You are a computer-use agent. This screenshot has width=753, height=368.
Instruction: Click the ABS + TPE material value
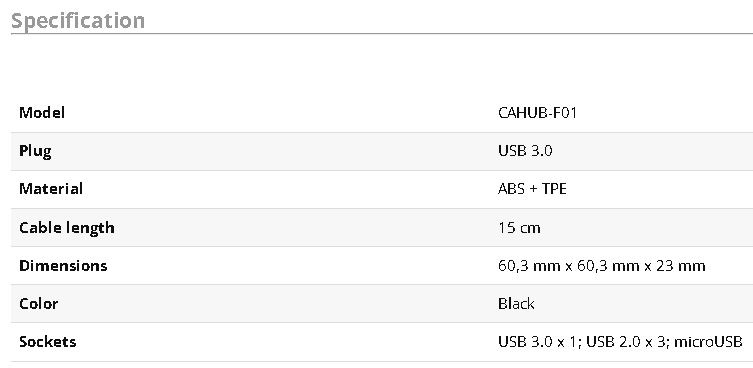(532, 189)
